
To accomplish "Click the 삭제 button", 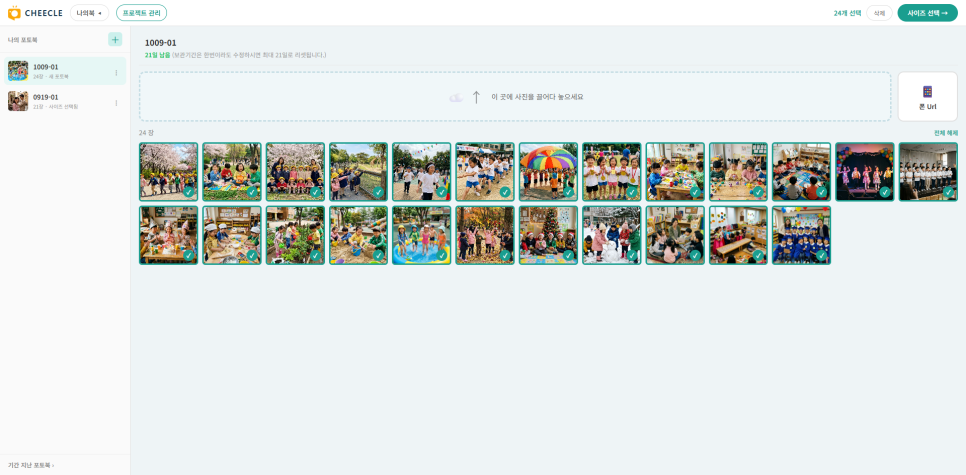I will 879,13.
